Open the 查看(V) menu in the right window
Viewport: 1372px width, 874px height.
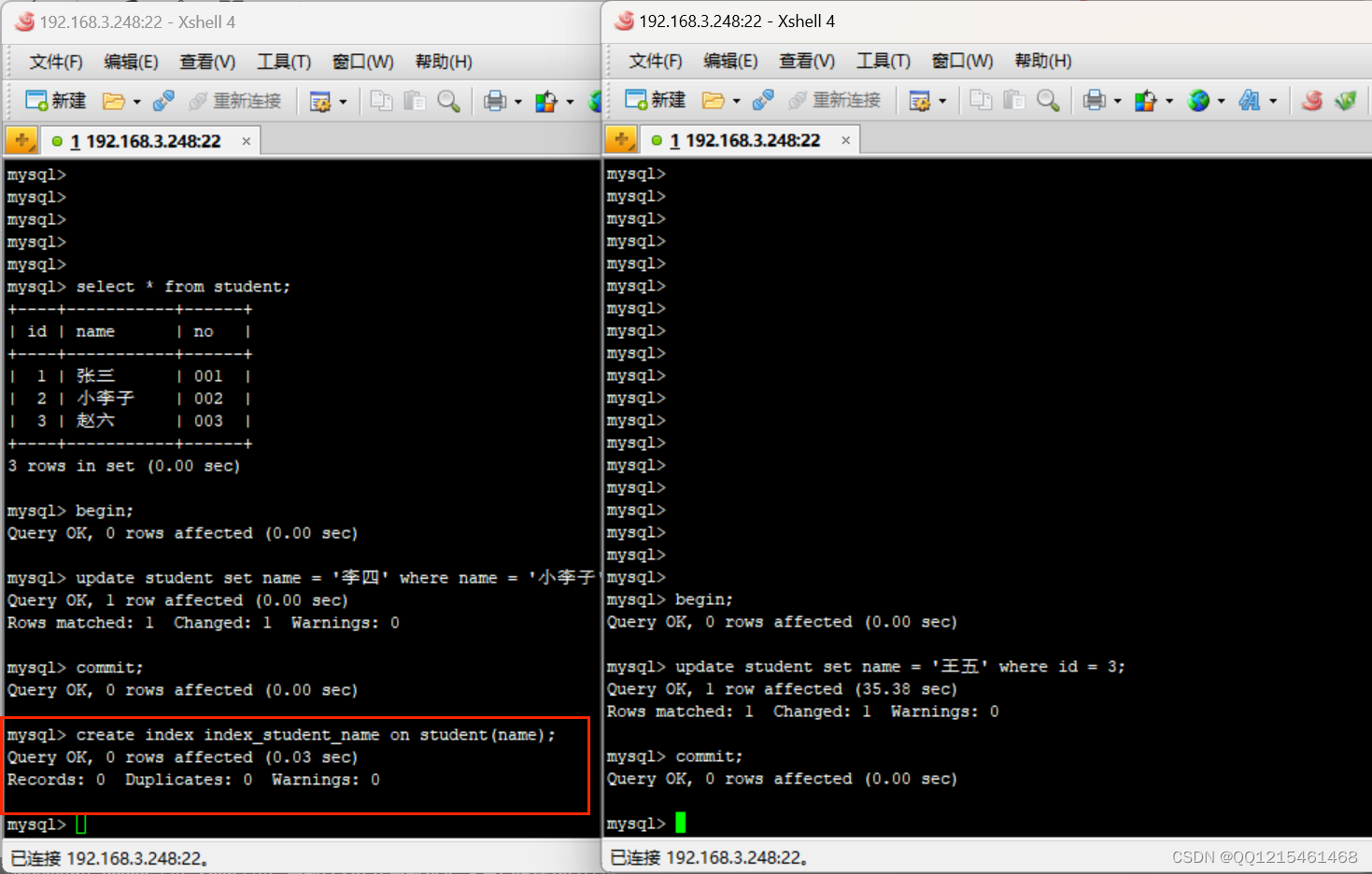pyautogui.click(x=807, y=61)
